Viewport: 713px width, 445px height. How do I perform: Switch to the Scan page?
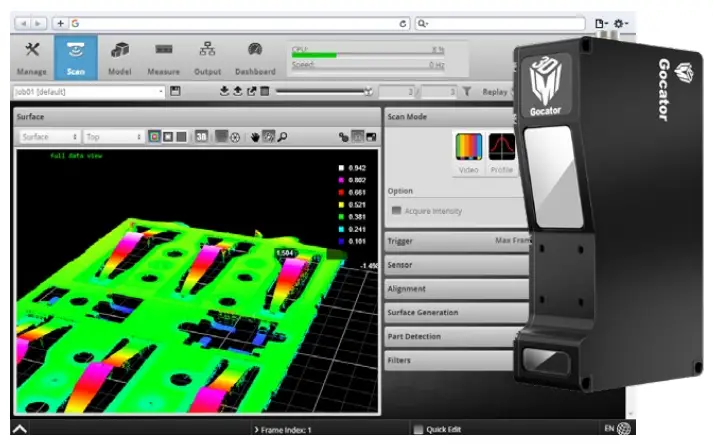(75, 58)
